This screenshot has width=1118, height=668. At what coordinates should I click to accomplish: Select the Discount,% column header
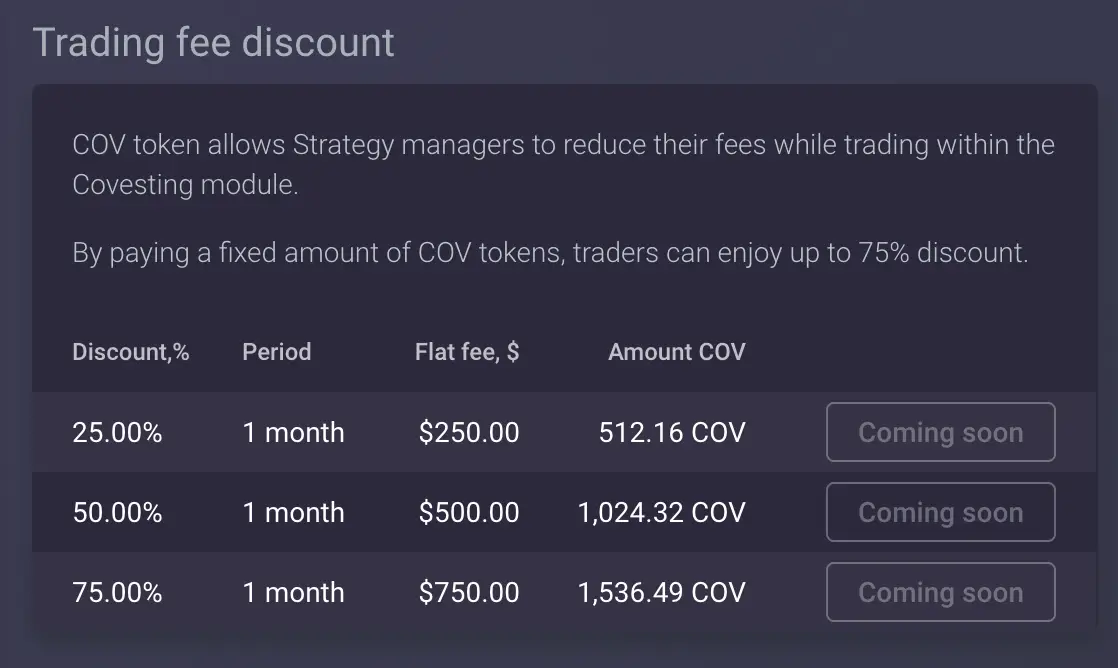pyautogui.click(x=130, y=351)
